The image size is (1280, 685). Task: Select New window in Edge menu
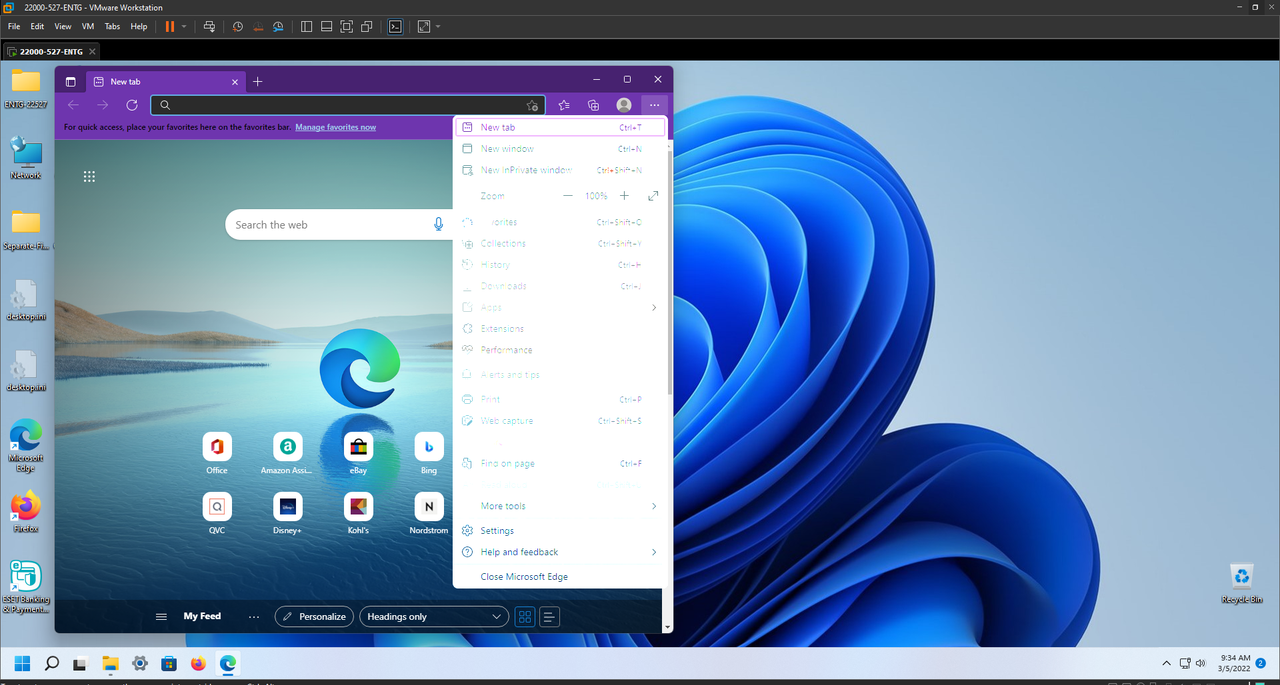559,148
